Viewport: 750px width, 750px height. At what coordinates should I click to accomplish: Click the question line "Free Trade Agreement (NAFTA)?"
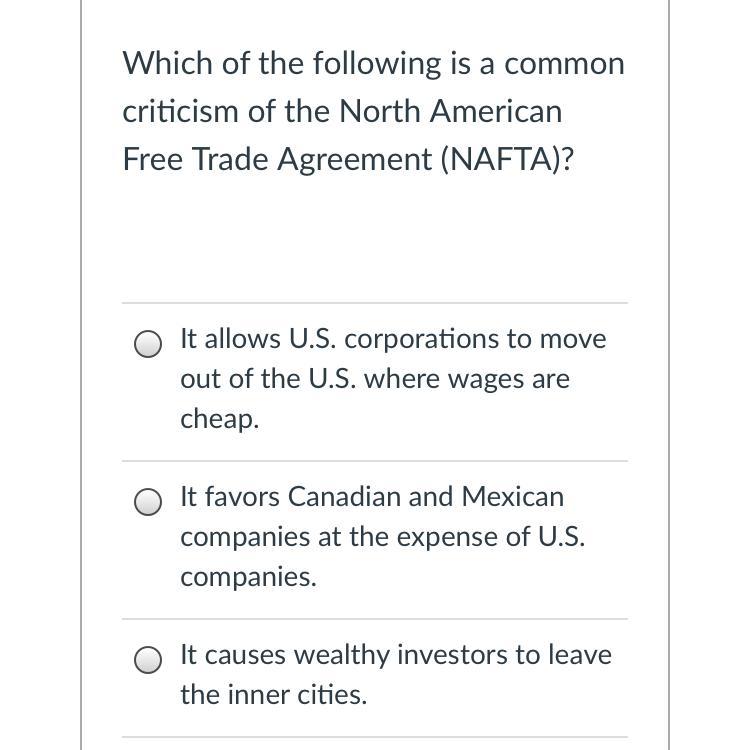(349, 158)
